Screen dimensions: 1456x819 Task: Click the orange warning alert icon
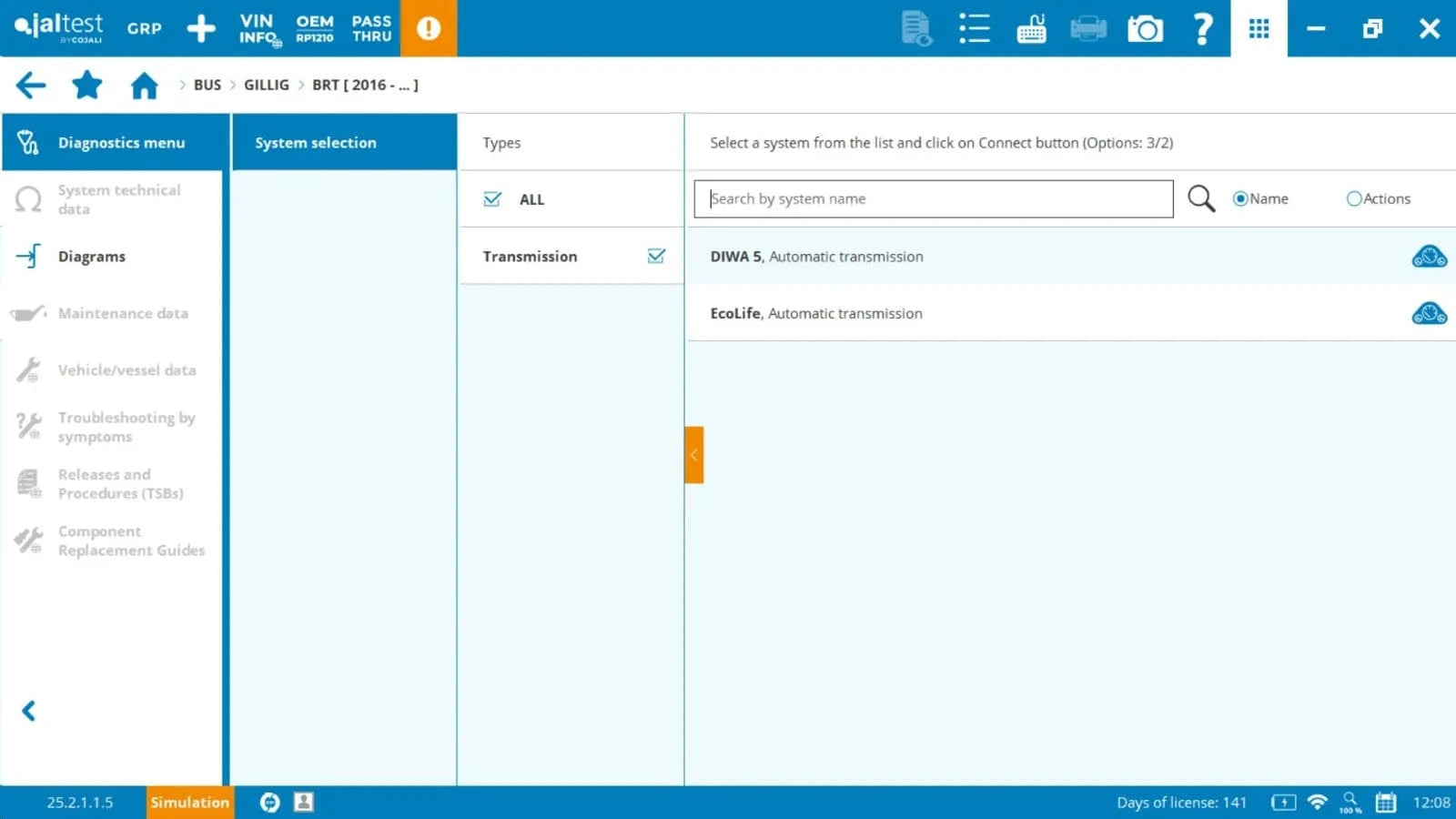tap(429, 28)
